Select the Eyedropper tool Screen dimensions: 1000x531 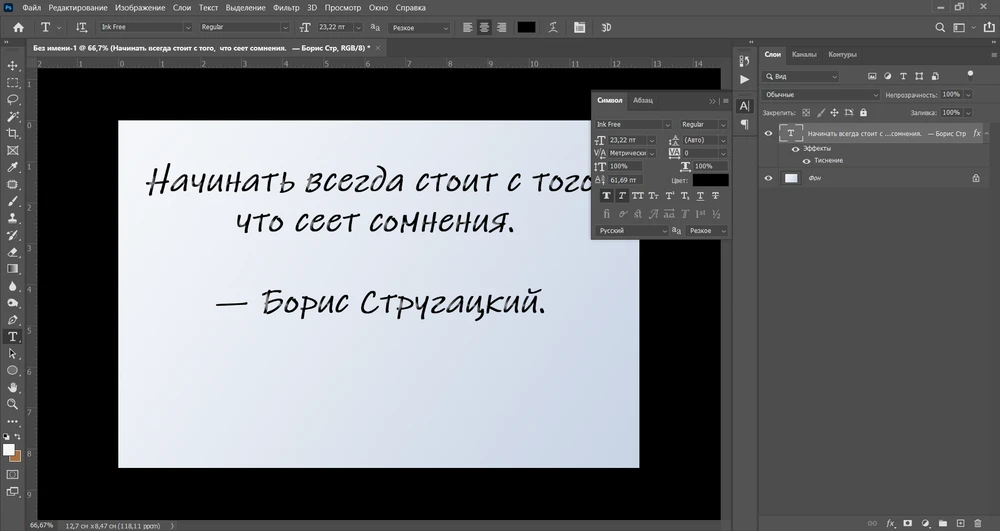[x=13, y=167]
